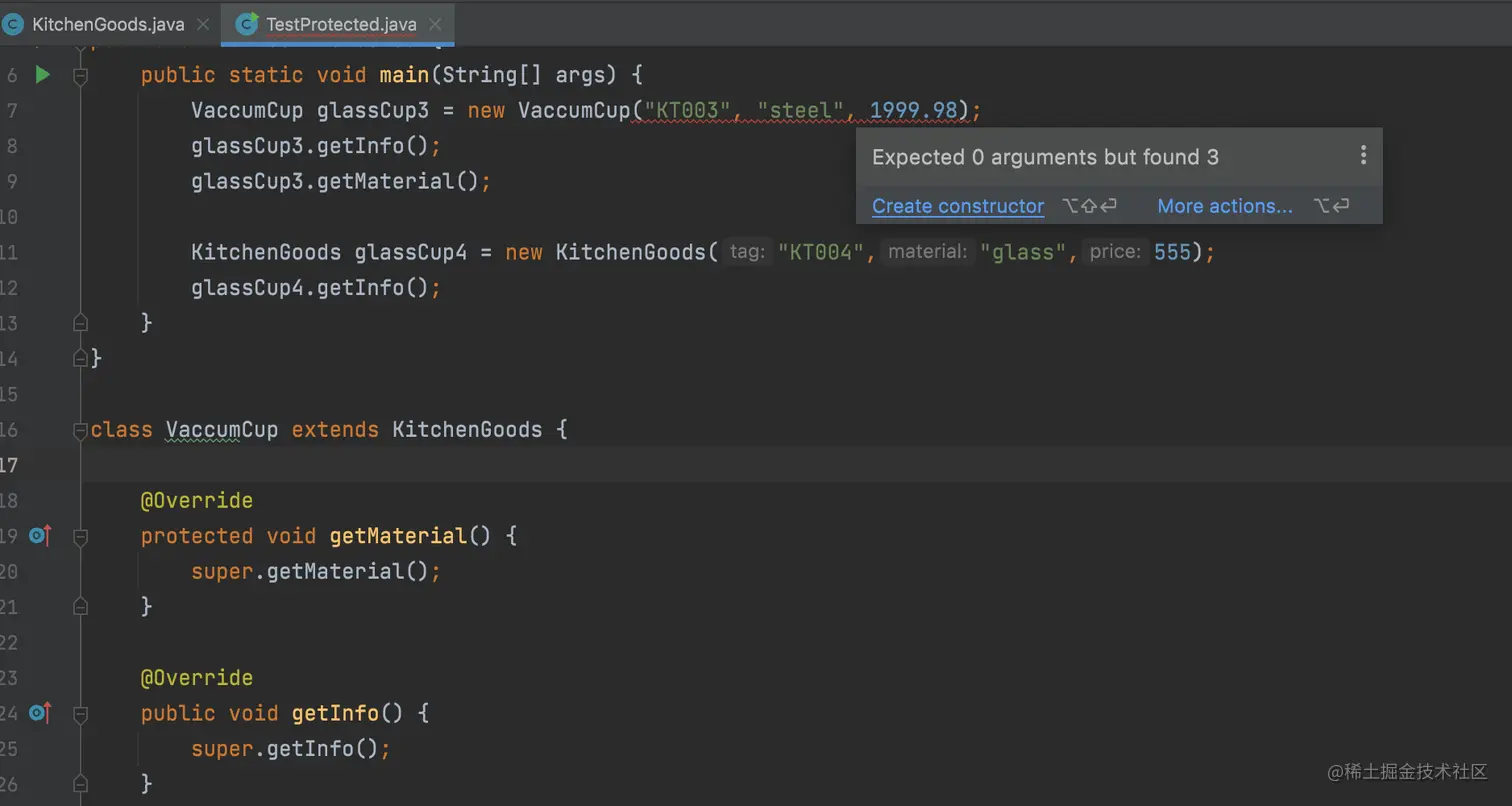Click overriding-method gutter icon beside getMaterial
1512x806 pixels.
pos(39,536)
